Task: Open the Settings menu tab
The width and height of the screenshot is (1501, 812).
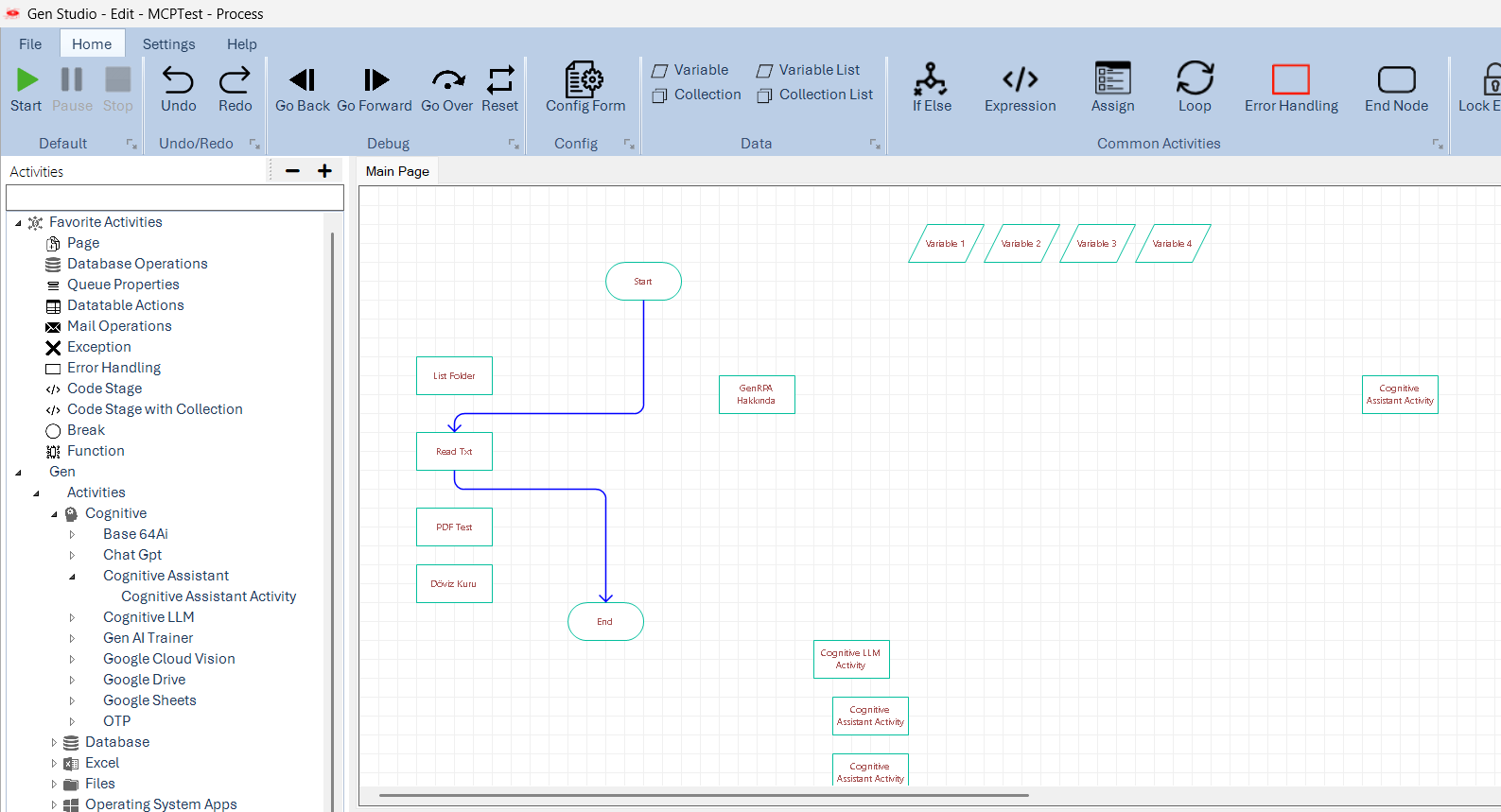Action: pos(168,44)
